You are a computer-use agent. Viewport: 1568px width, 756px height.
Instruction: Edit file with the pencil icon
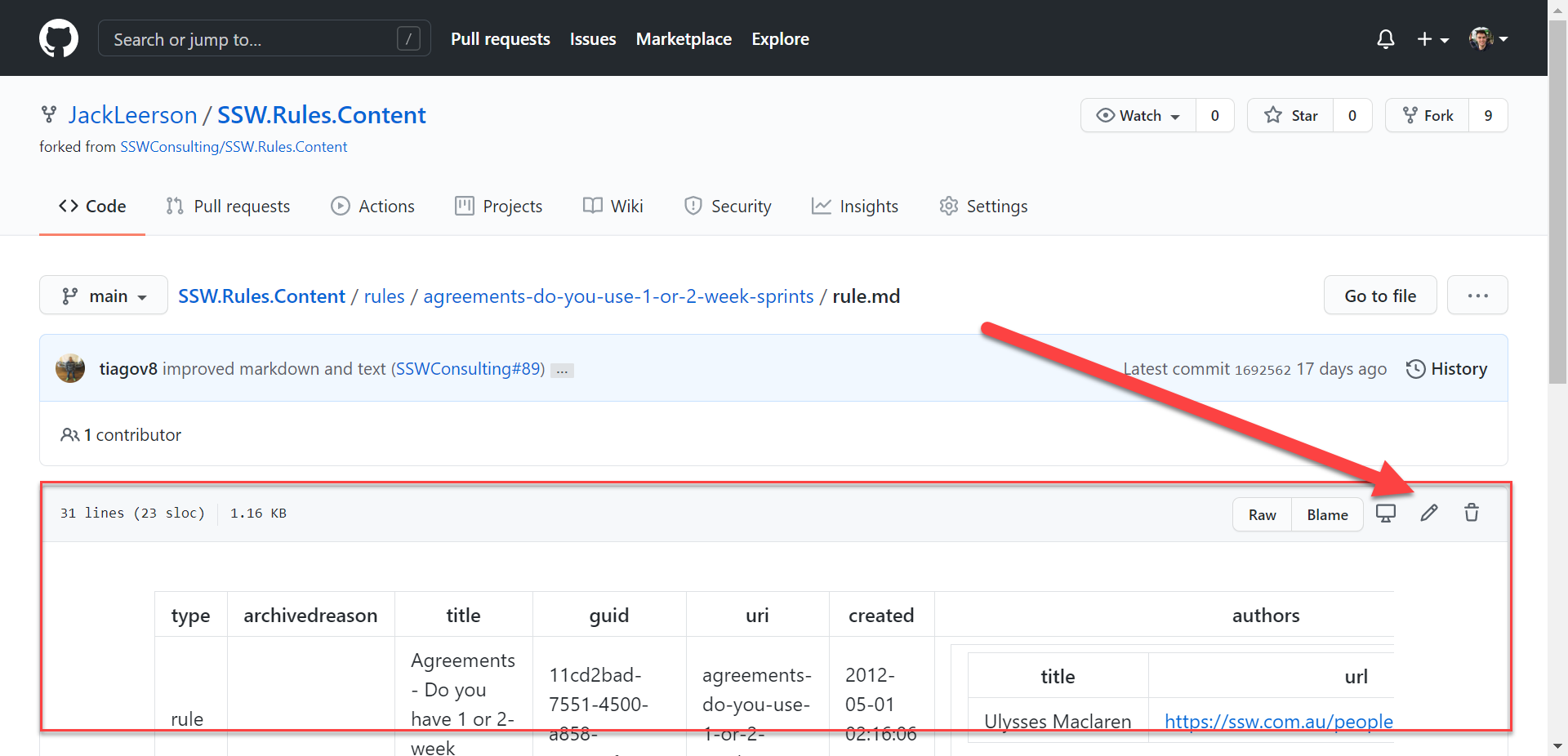coord(1428,514)
